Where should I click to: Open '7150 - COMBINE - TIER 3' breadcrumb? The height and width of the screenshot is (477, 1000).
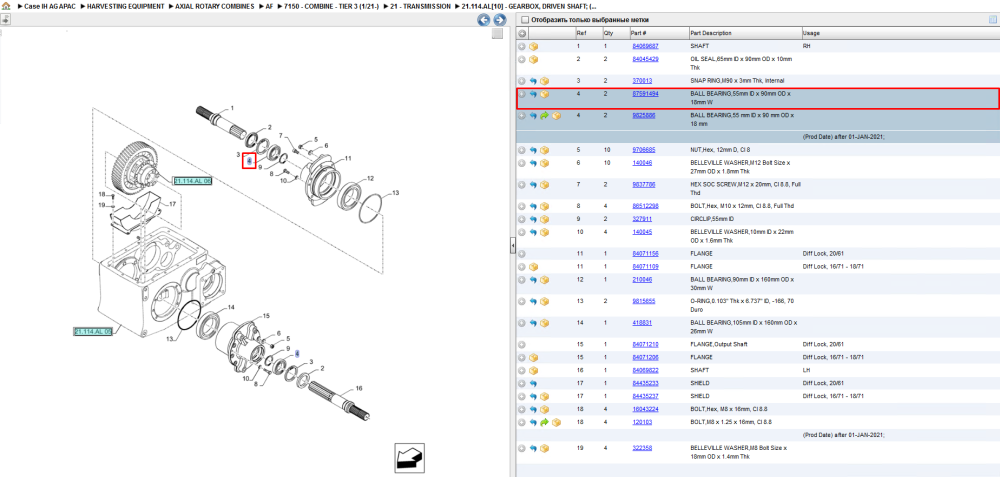pyautogui.click(x=332, y=6)
